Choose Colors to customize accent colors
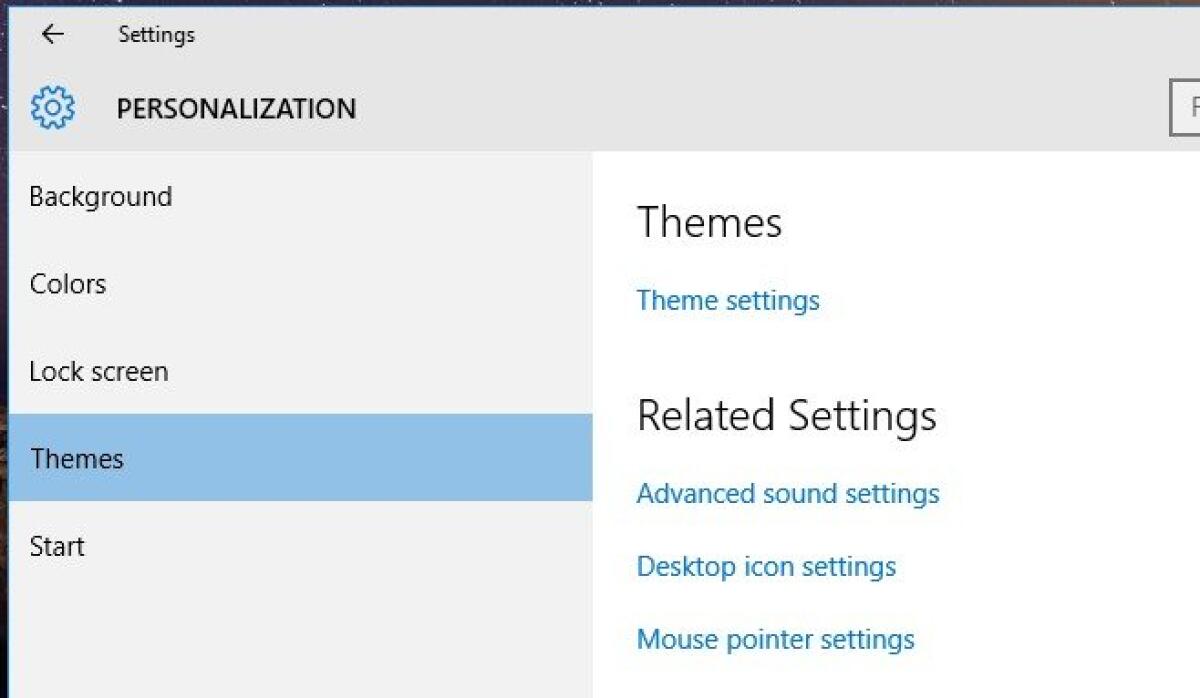 tap(67, 284)
